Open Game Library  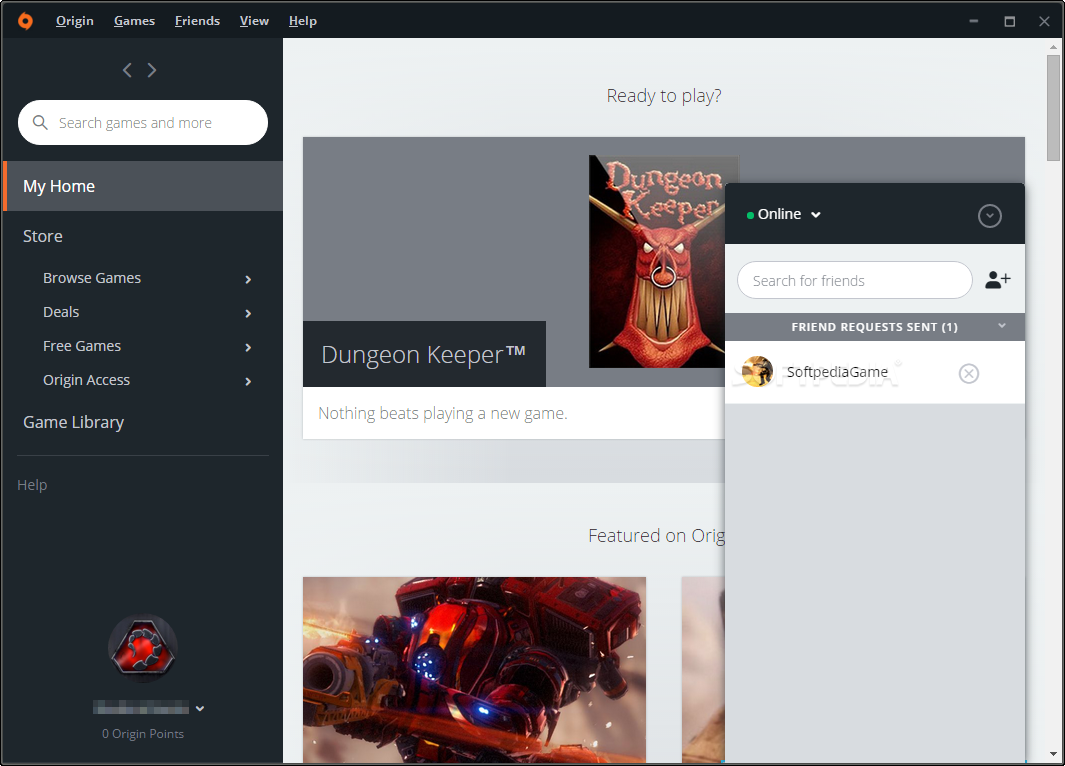(x=73, y=422)
